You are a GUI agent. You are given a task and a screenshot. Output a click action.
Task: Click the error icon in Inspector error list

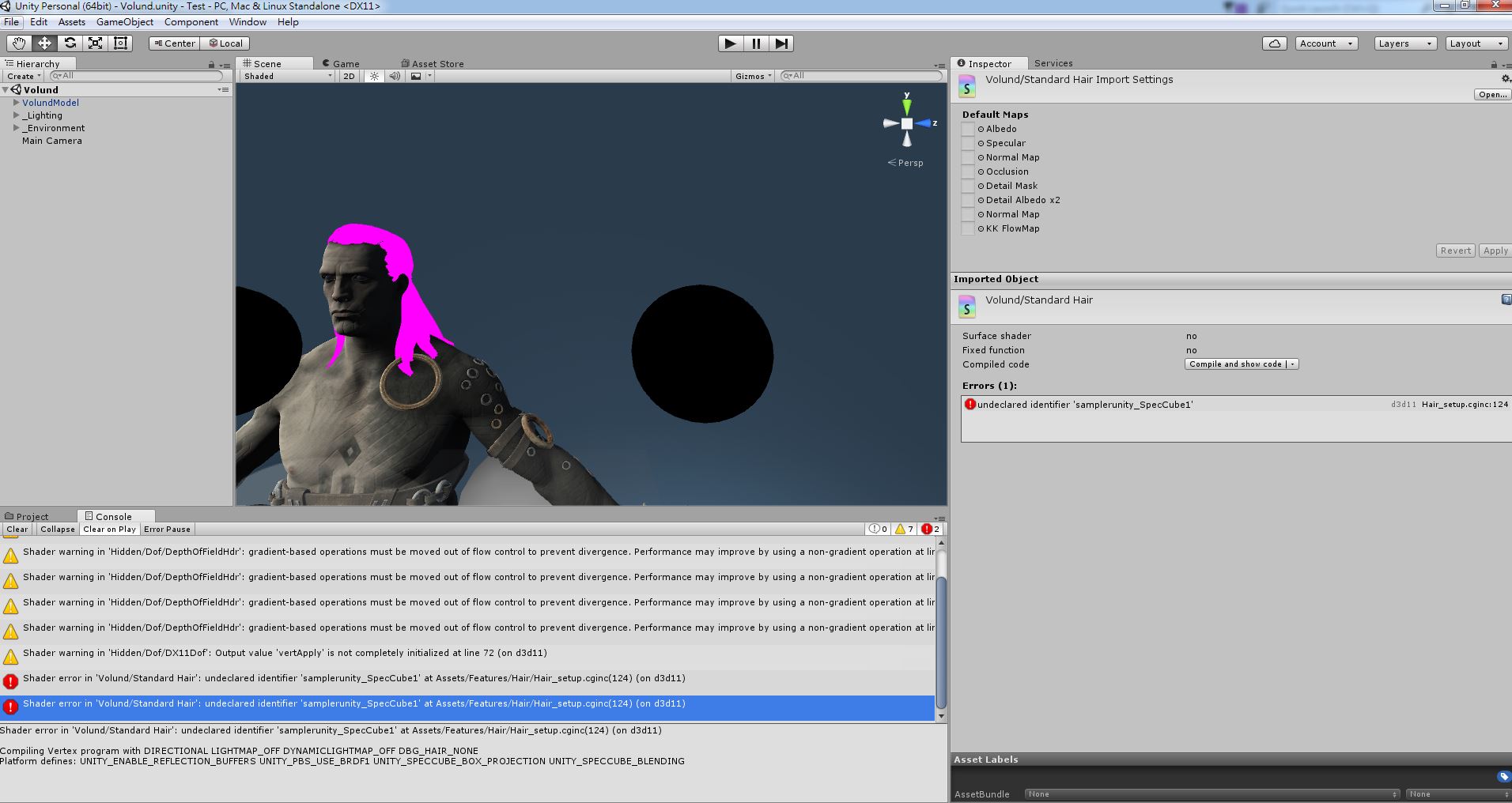pyautogui.click(x=970, y=405)
